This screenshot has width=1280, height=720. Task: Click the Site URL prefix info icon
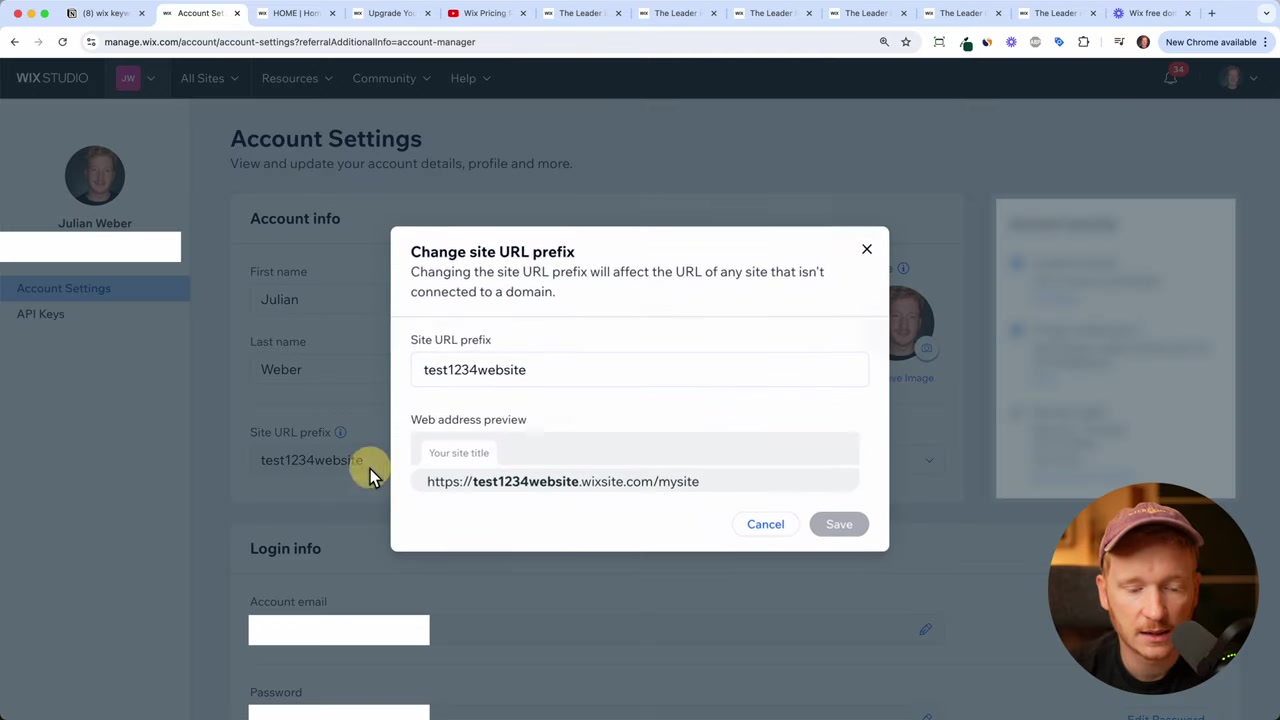pyautogui.click(x=340, y=432)
